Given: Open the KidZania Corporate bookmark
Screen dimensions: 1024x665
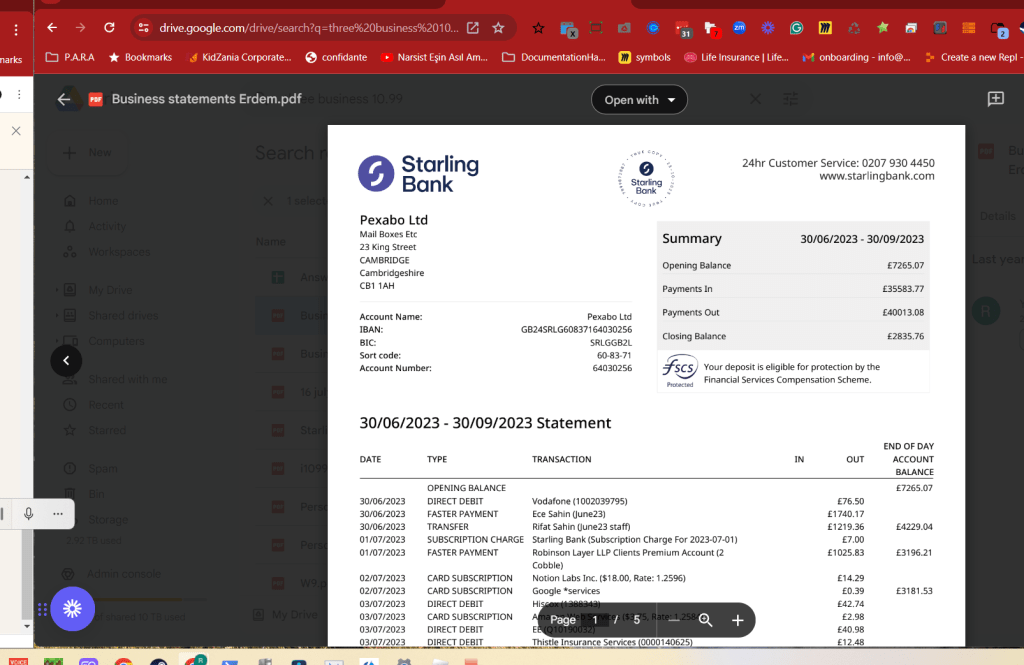Looking at the screenshot, I should click(x=240, y=57).
